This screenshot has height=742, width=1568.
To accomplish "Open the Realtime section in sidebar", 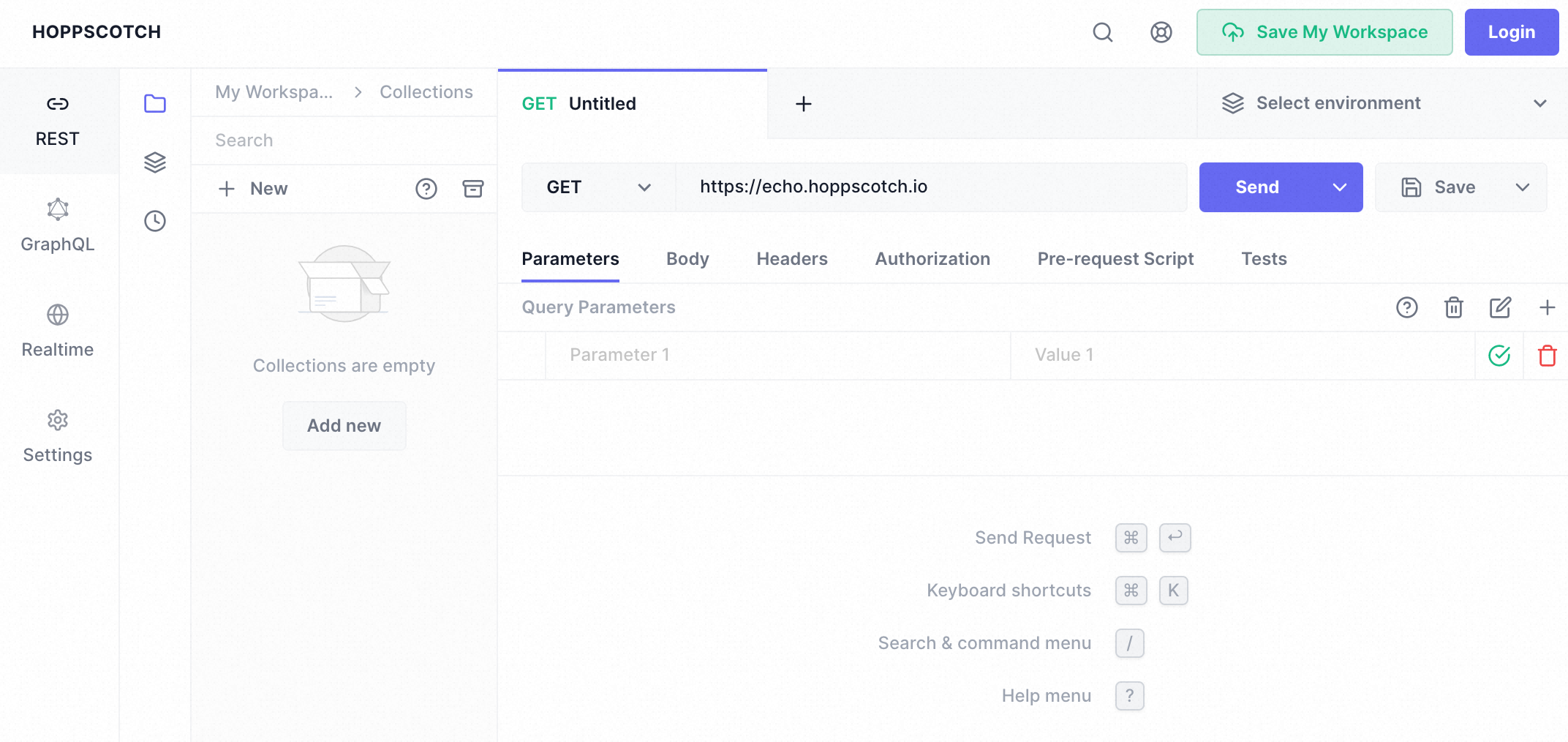I will [58, 332].
